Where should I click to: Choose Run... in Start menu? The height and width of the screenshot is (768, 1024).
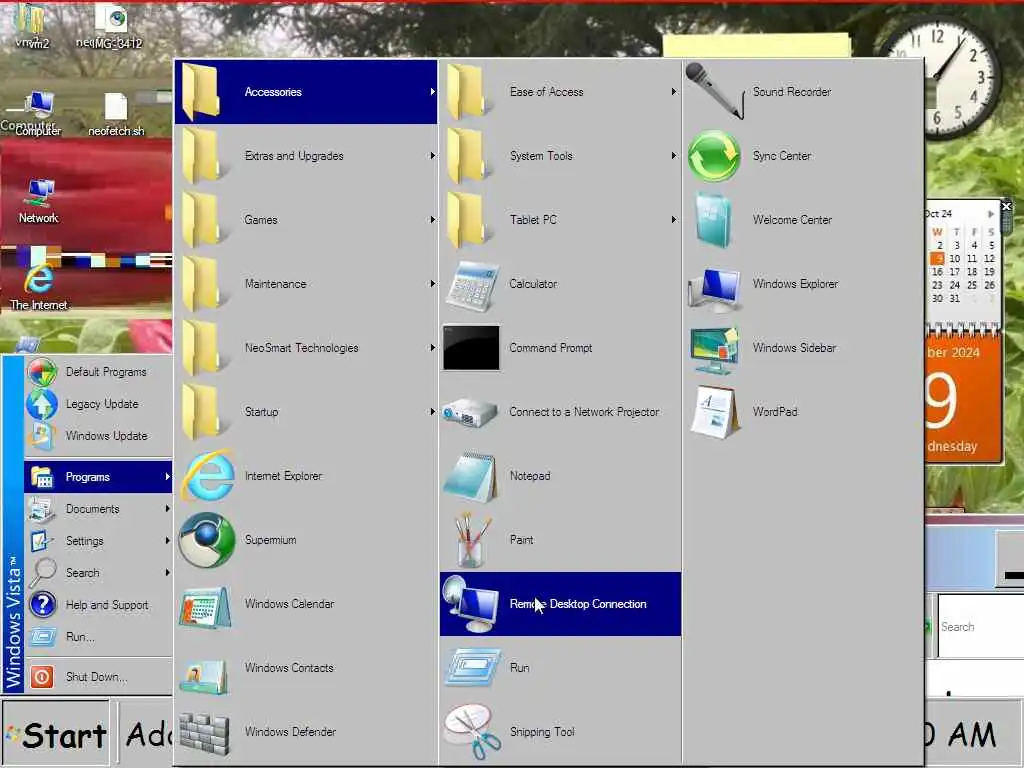point(99,637)
